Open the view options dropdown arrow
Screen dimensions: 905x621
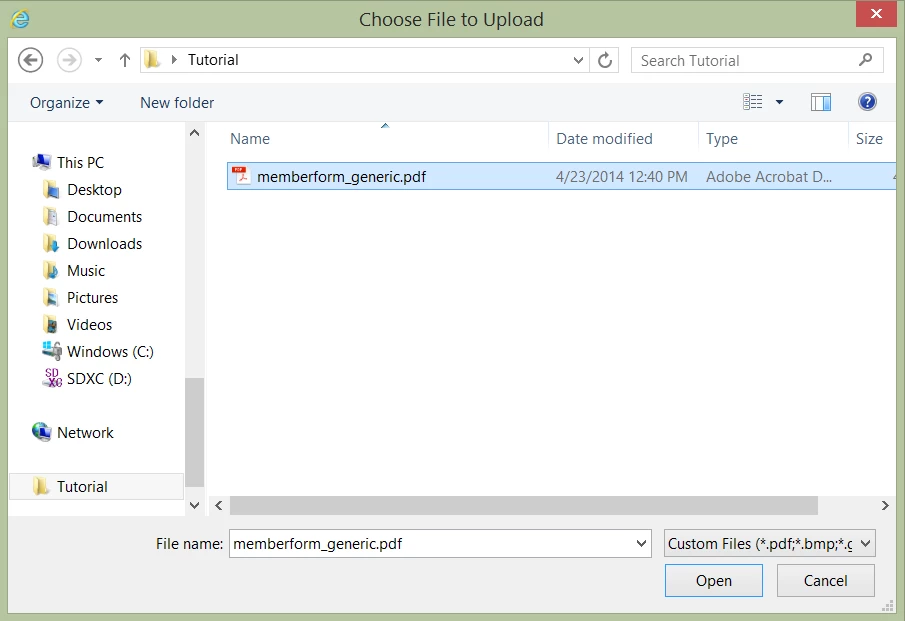click(x=779, y=102)
